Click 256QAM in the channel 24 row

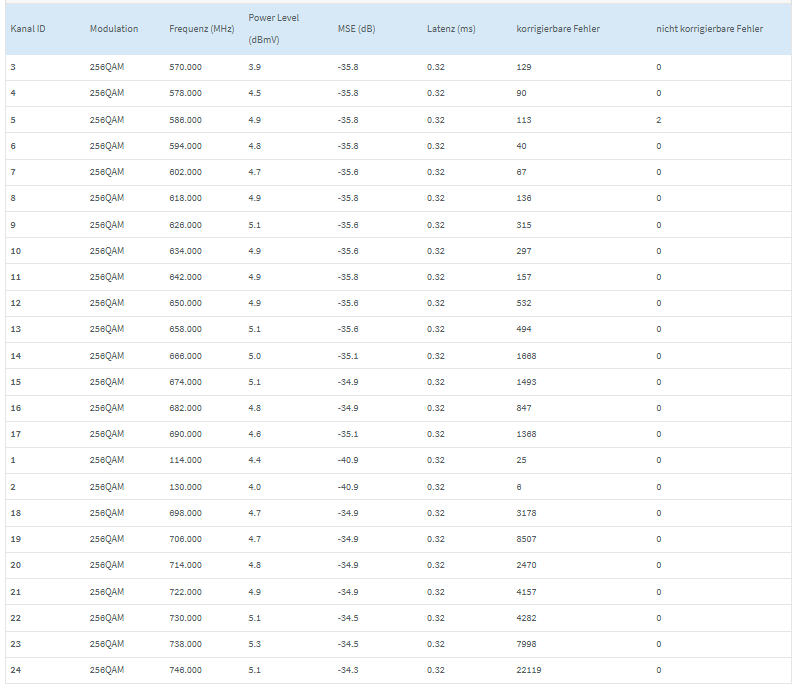[107, 670]
